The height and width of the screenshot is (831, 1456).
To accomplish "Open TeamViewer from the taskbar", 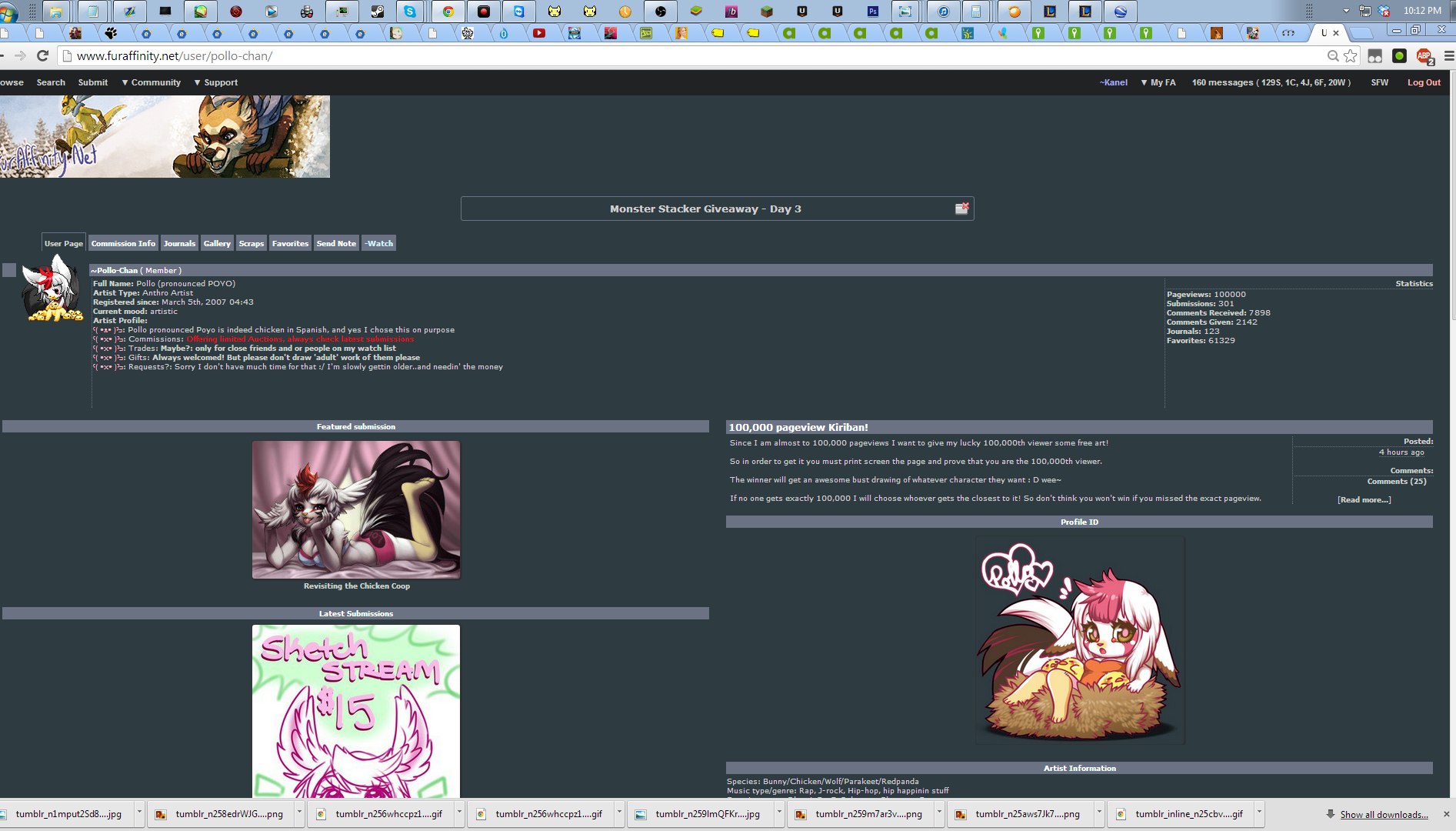I will click(518, 12).
